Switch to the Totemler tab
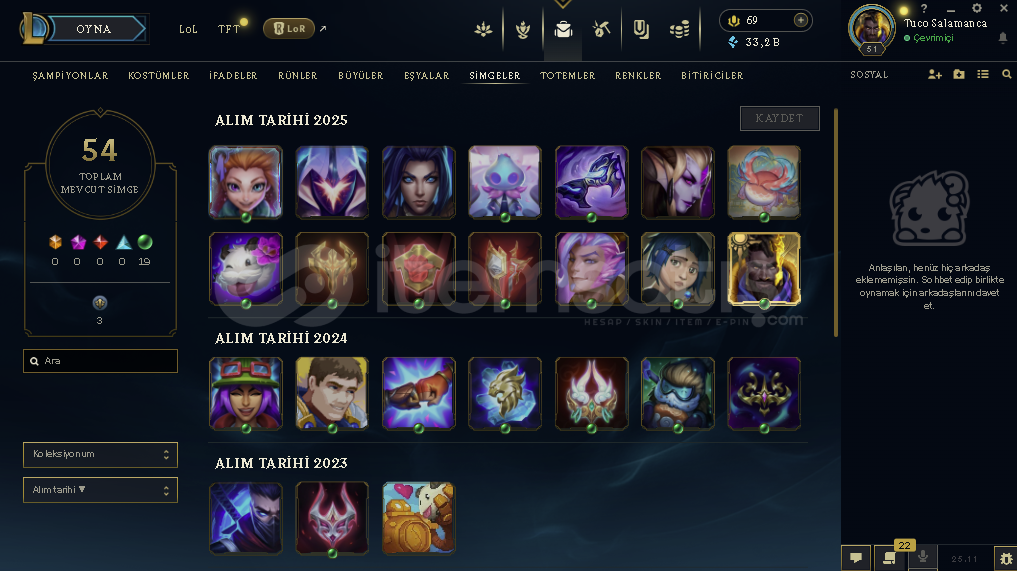Image resolution: width=1017 pixels, height=571 pixels. pyautogui.click(x=568, y=76)
